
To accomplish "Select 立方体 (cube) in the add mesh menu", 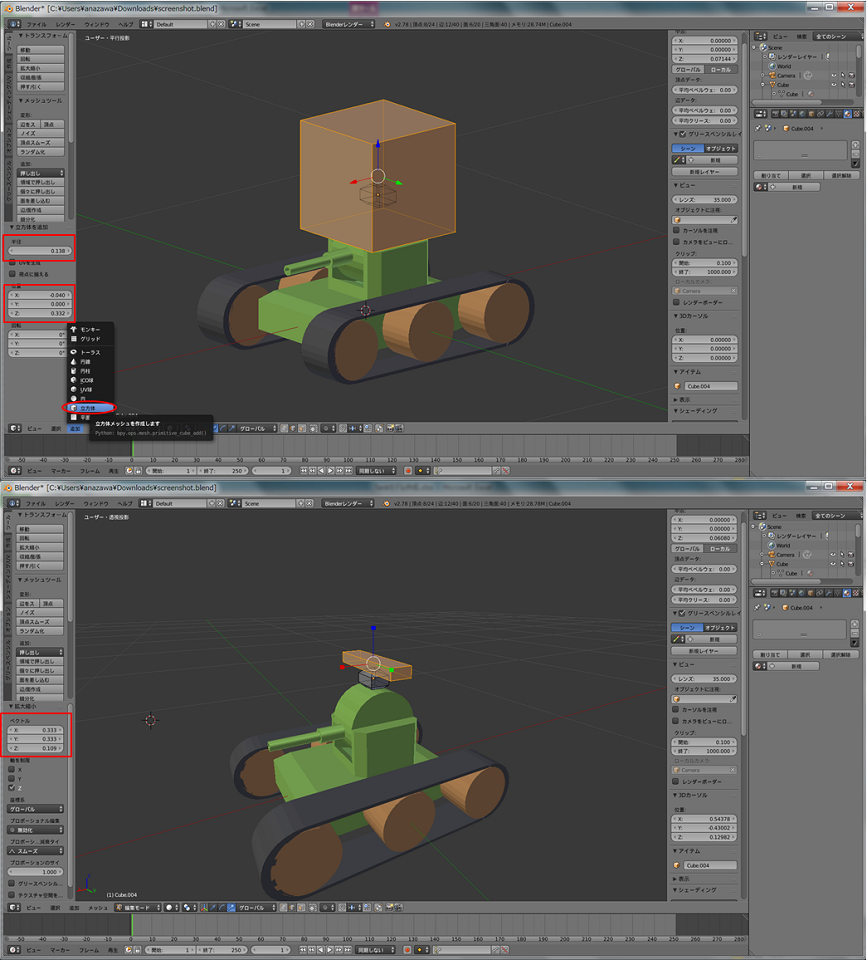I will (89, 408).
